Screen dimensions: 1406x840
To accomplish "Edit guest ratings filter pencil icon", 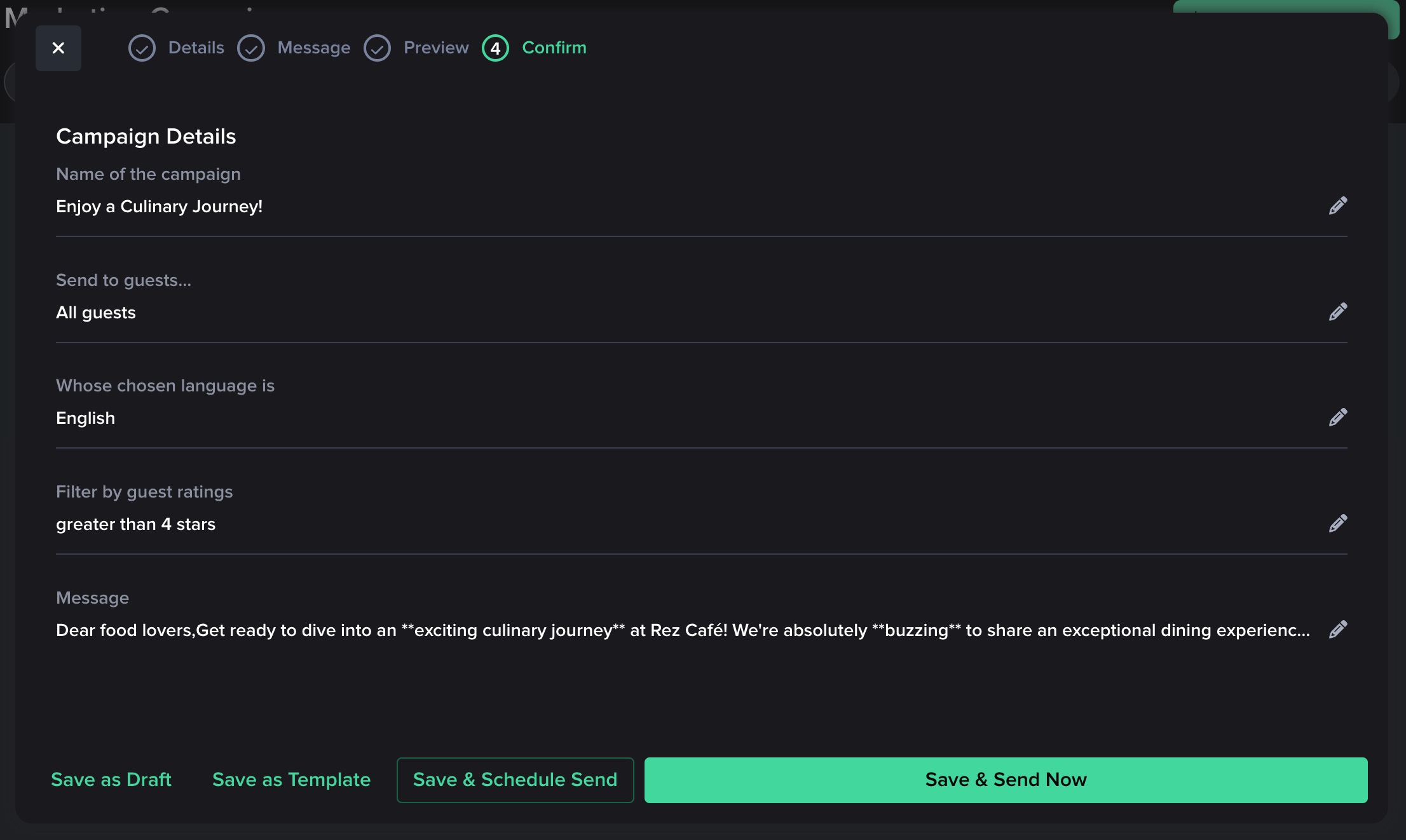I will pyautogui.click(x=1337, y=524).
